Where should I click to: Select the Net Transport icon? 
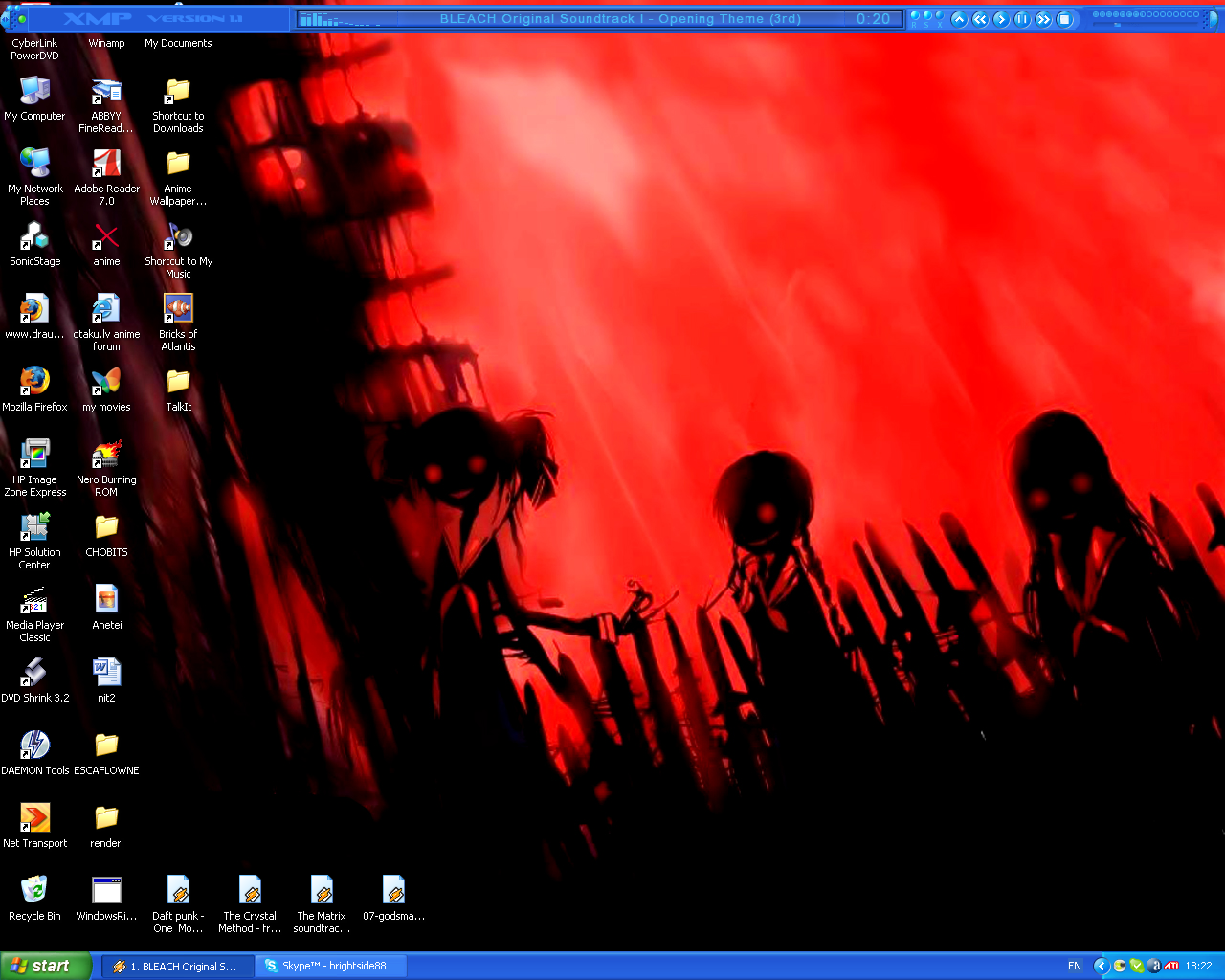[34, 826]
